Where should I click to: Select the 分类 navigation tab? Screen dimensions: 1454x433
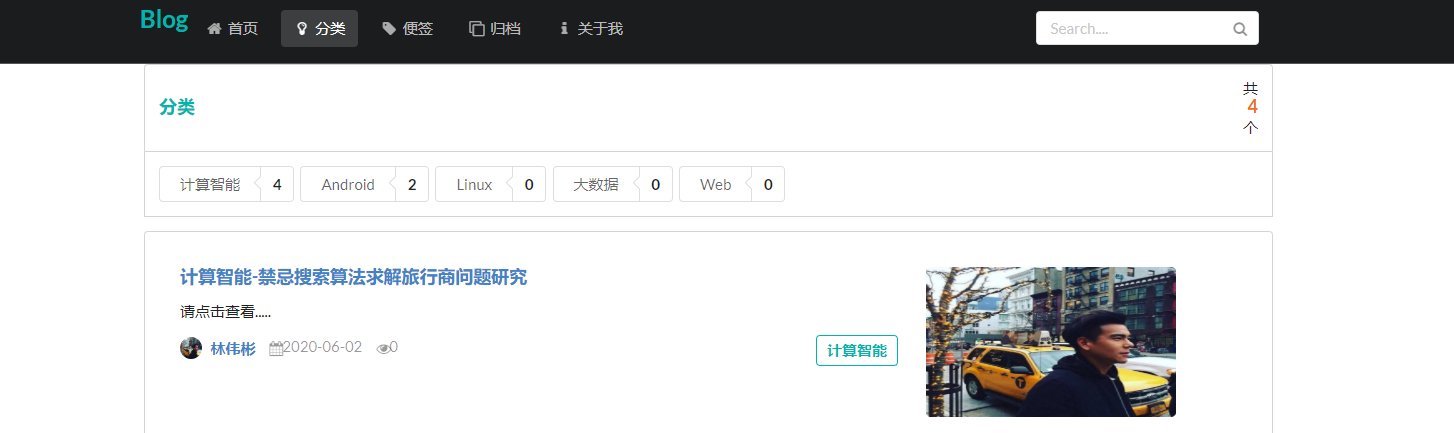319,29
